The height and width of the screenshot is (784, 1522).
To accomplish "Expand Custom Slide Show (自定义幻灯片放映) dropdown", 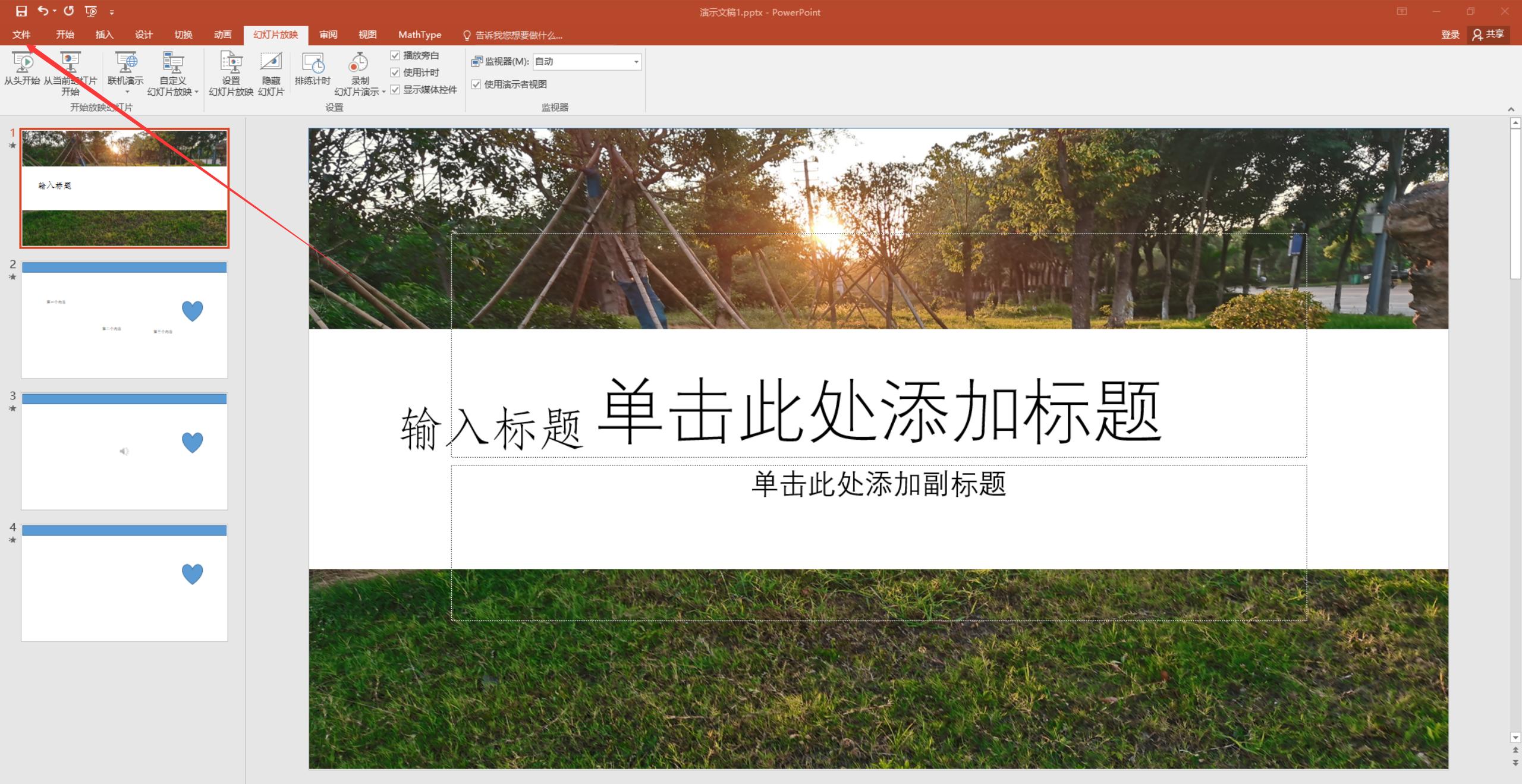I will [x=197, y=92].
